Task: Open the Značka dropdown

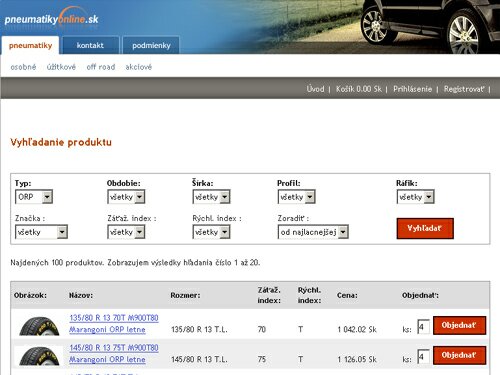Action: [x=41, y=232]
